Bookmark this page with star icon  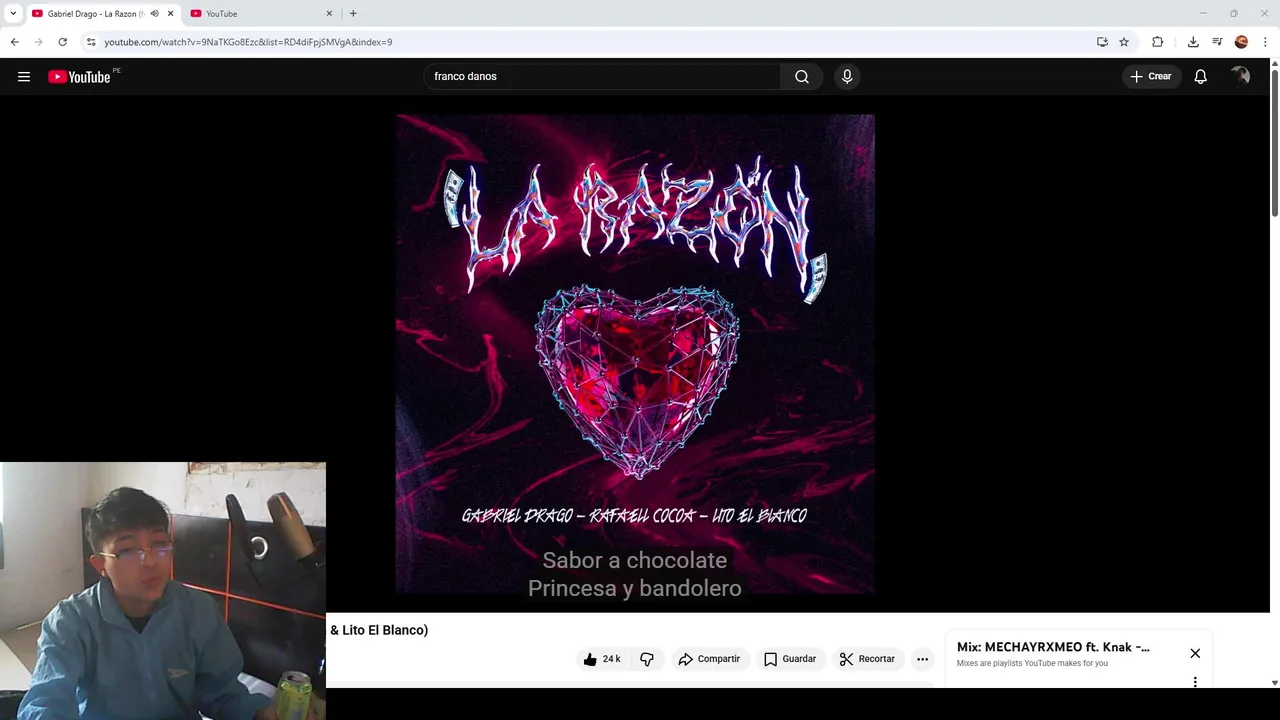[x=1124, y=42]
